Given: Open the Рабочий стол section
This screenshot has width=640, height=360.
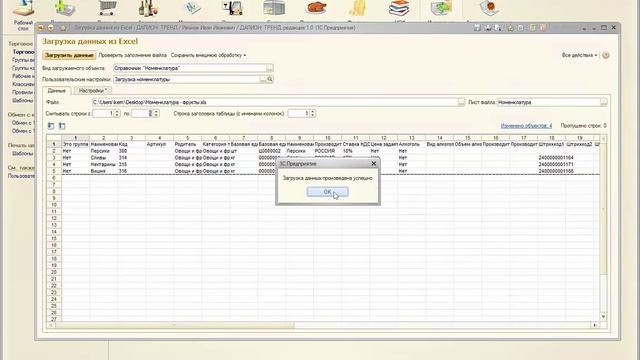Looking at the screenshot, I should [x=23, y=15].
